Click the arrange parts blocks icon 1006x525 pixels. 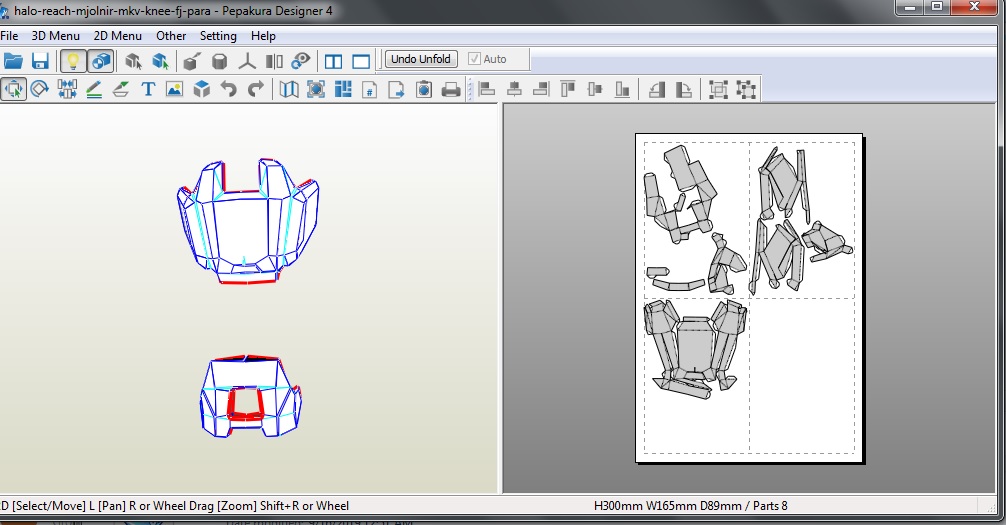coord(343,89)
